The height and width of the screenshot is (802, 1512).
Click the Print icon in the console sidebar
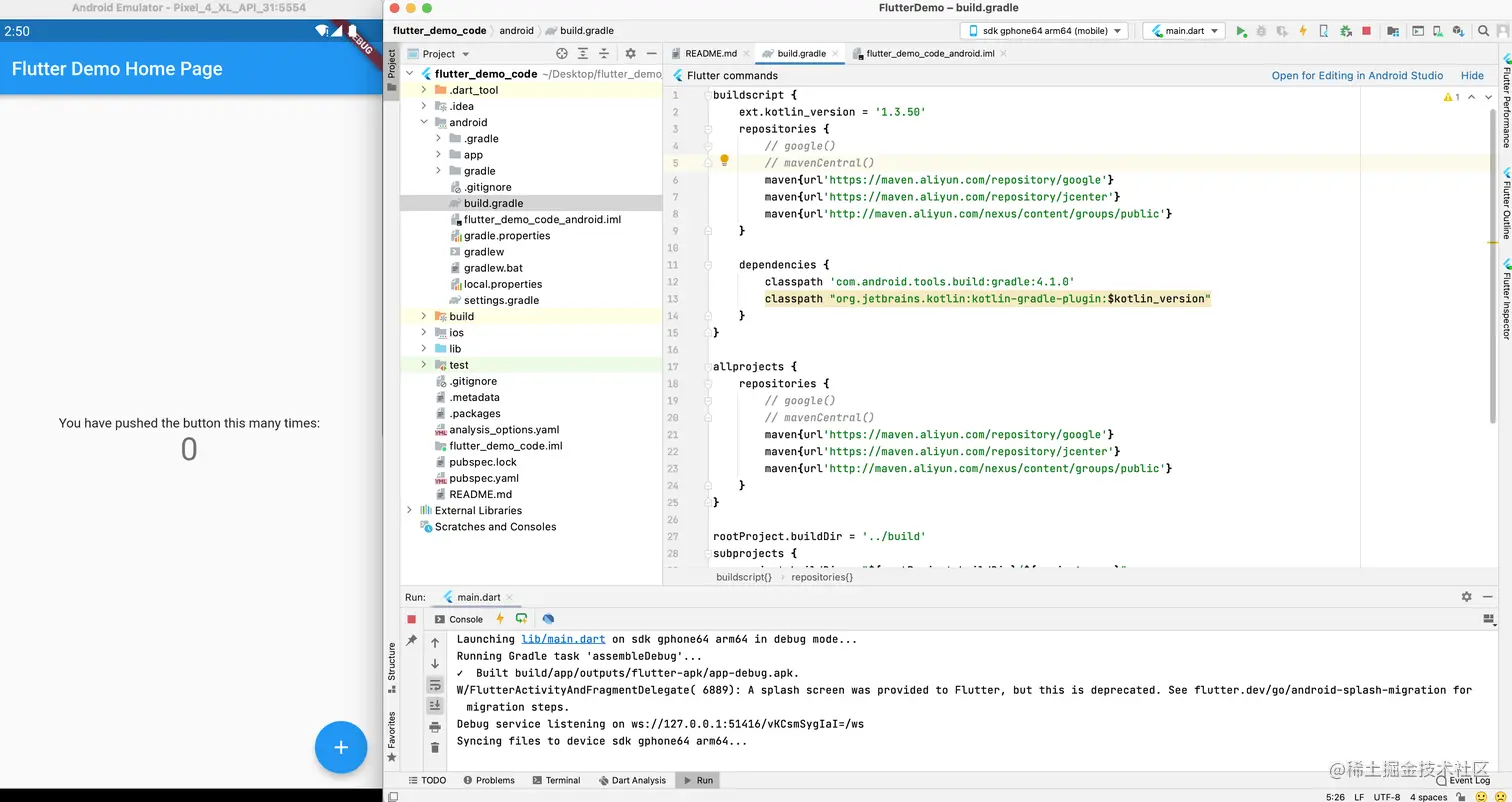[435, 727]
